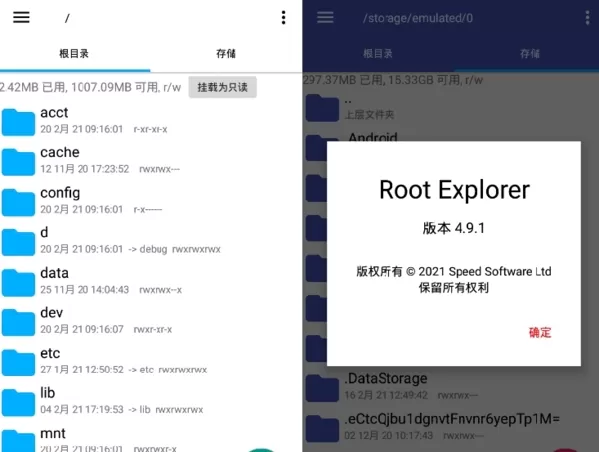Open mnt folder icon

18,441
